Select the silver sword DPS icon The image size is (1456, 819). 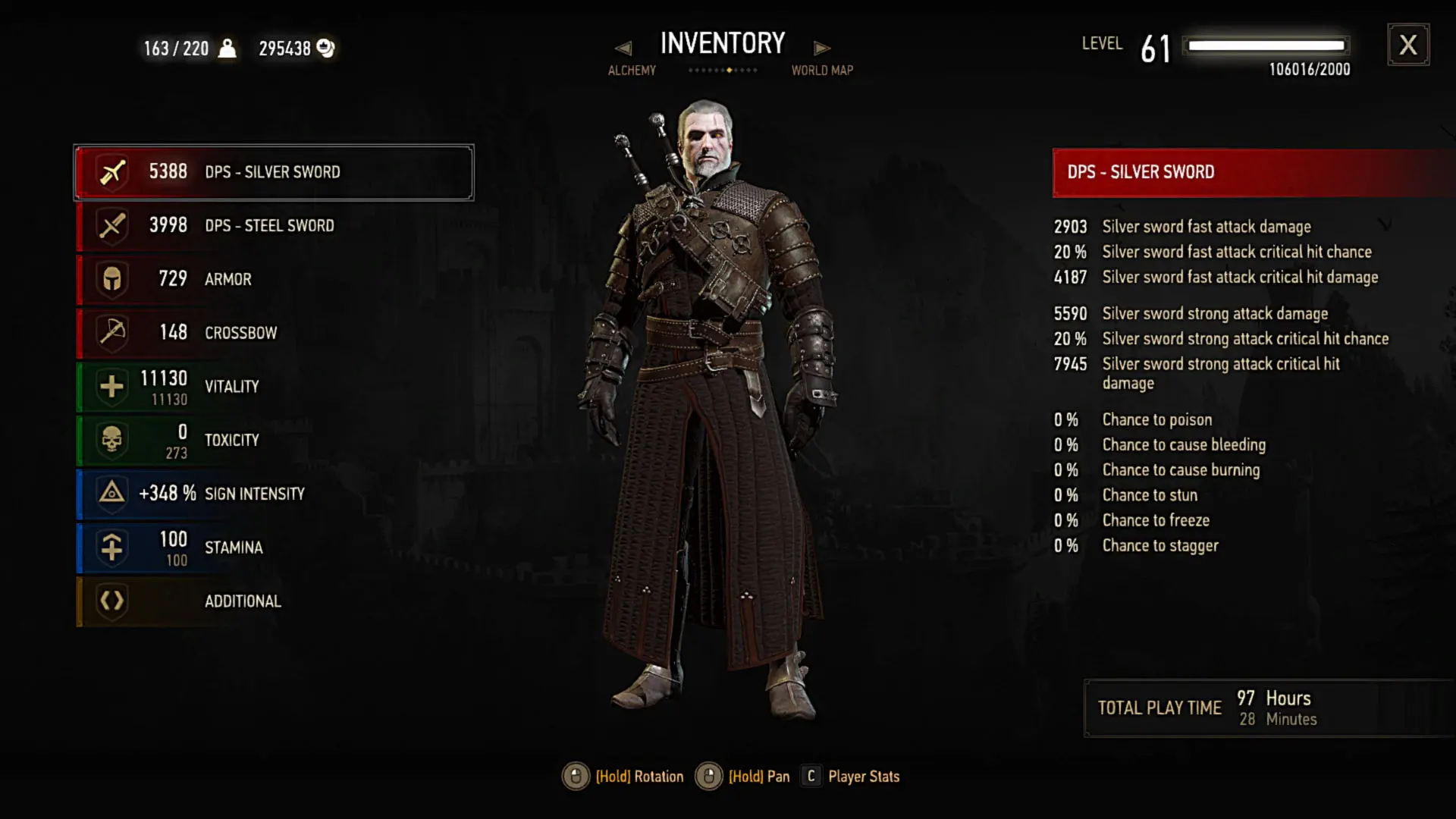112,172
